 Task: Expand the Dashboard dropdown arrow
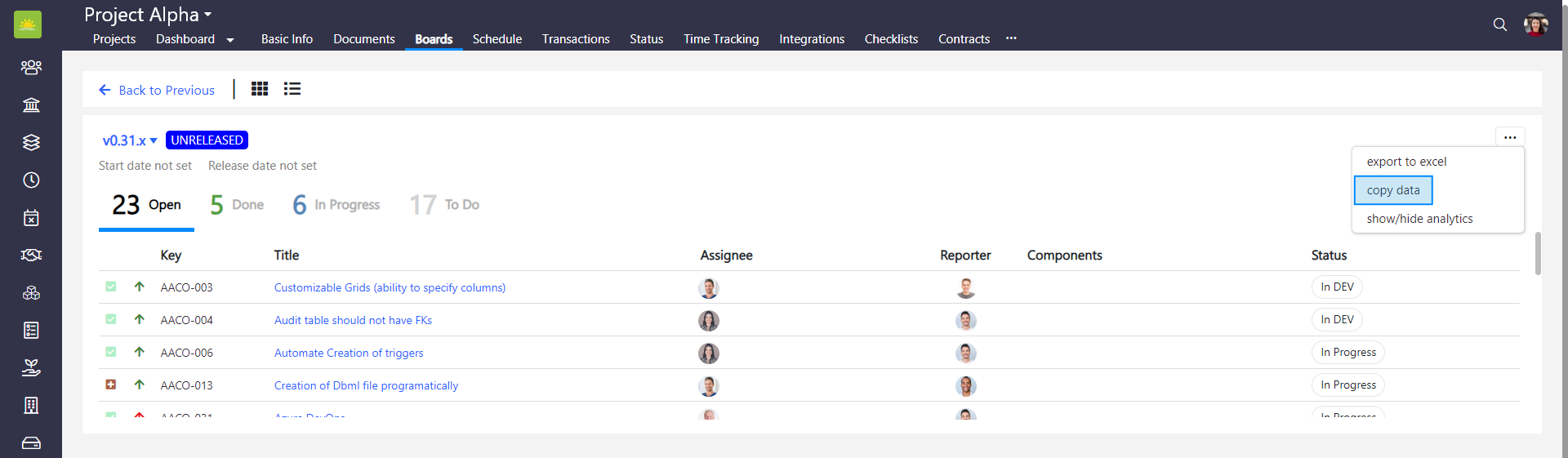tap(230, 40)
